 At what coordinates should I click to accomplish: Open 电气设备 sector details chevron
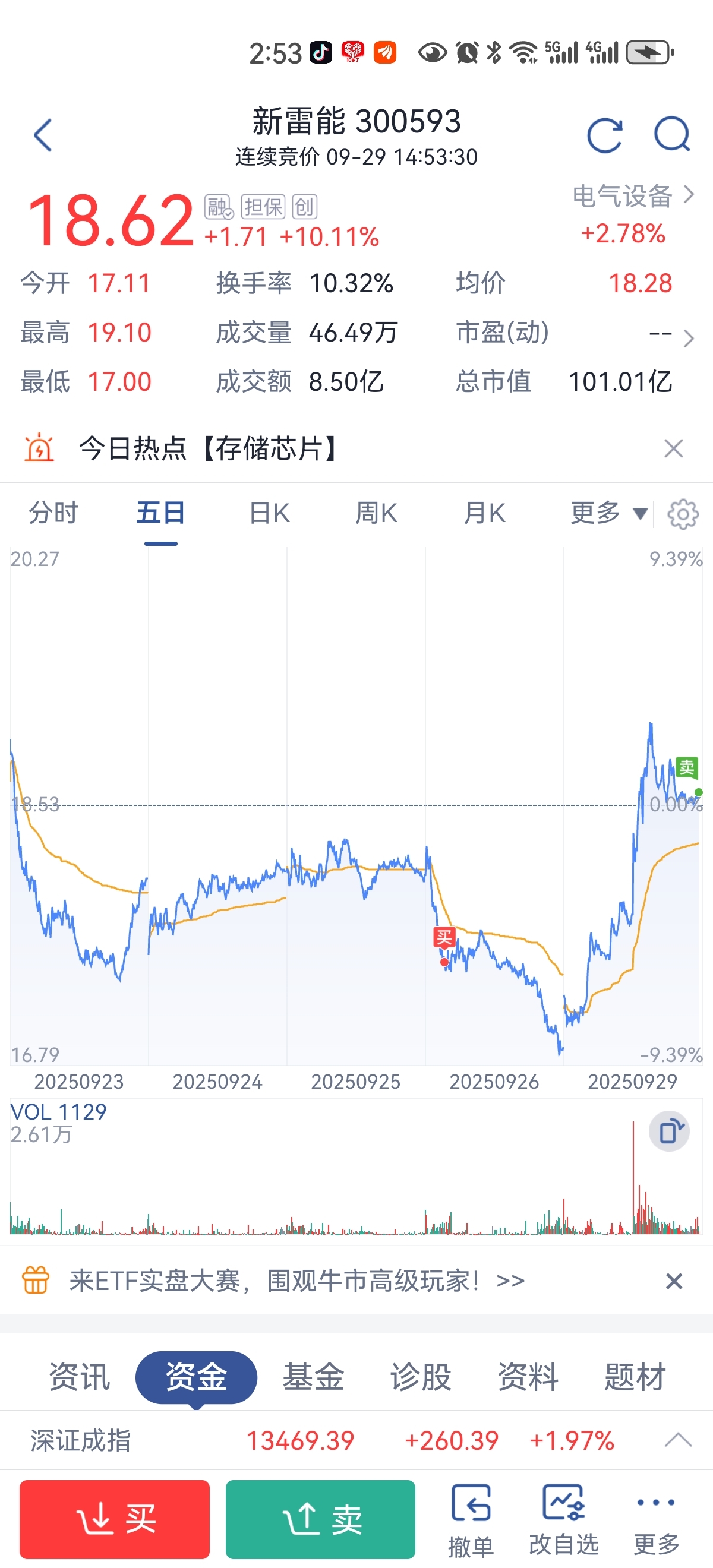689,195
